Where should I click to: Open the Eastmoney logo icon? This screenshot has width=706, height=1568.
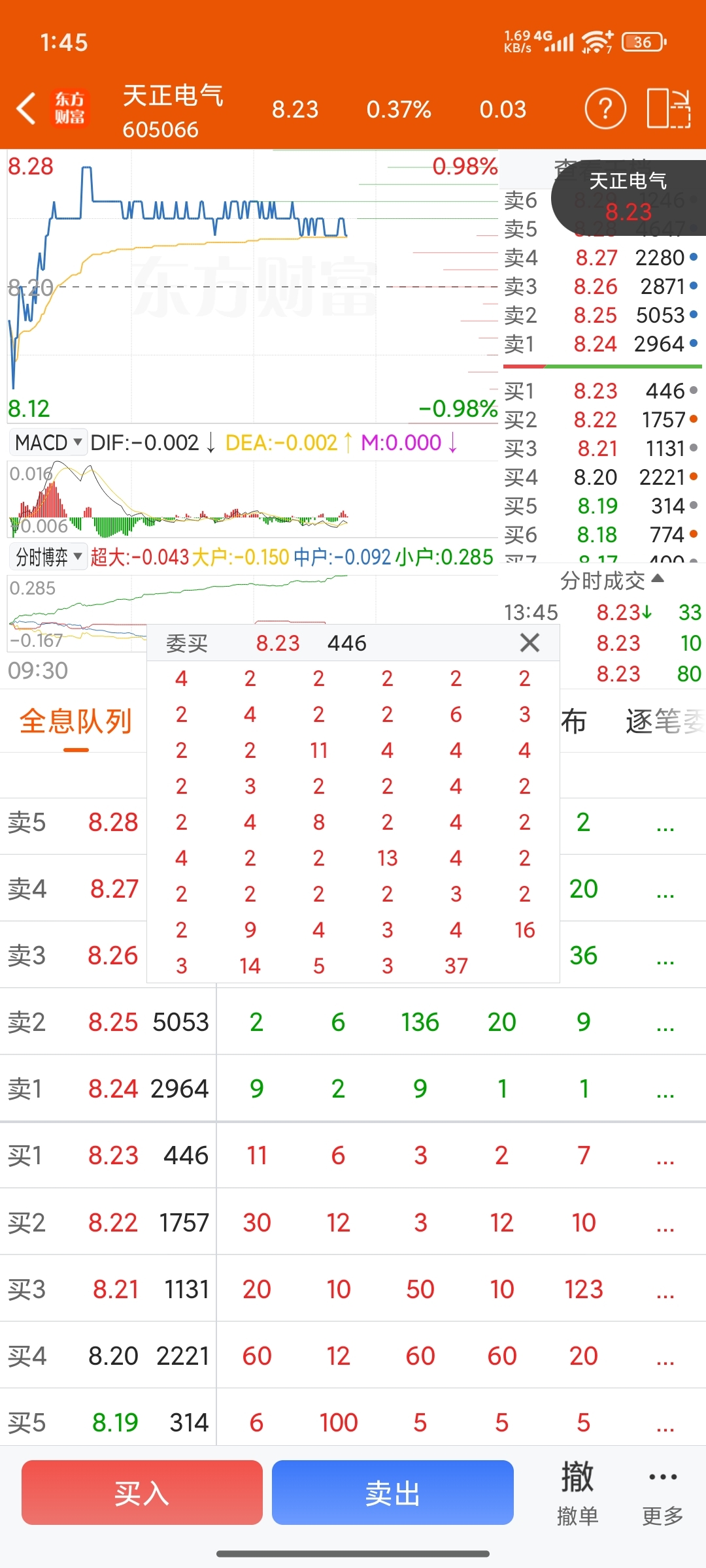click(70, 108)
